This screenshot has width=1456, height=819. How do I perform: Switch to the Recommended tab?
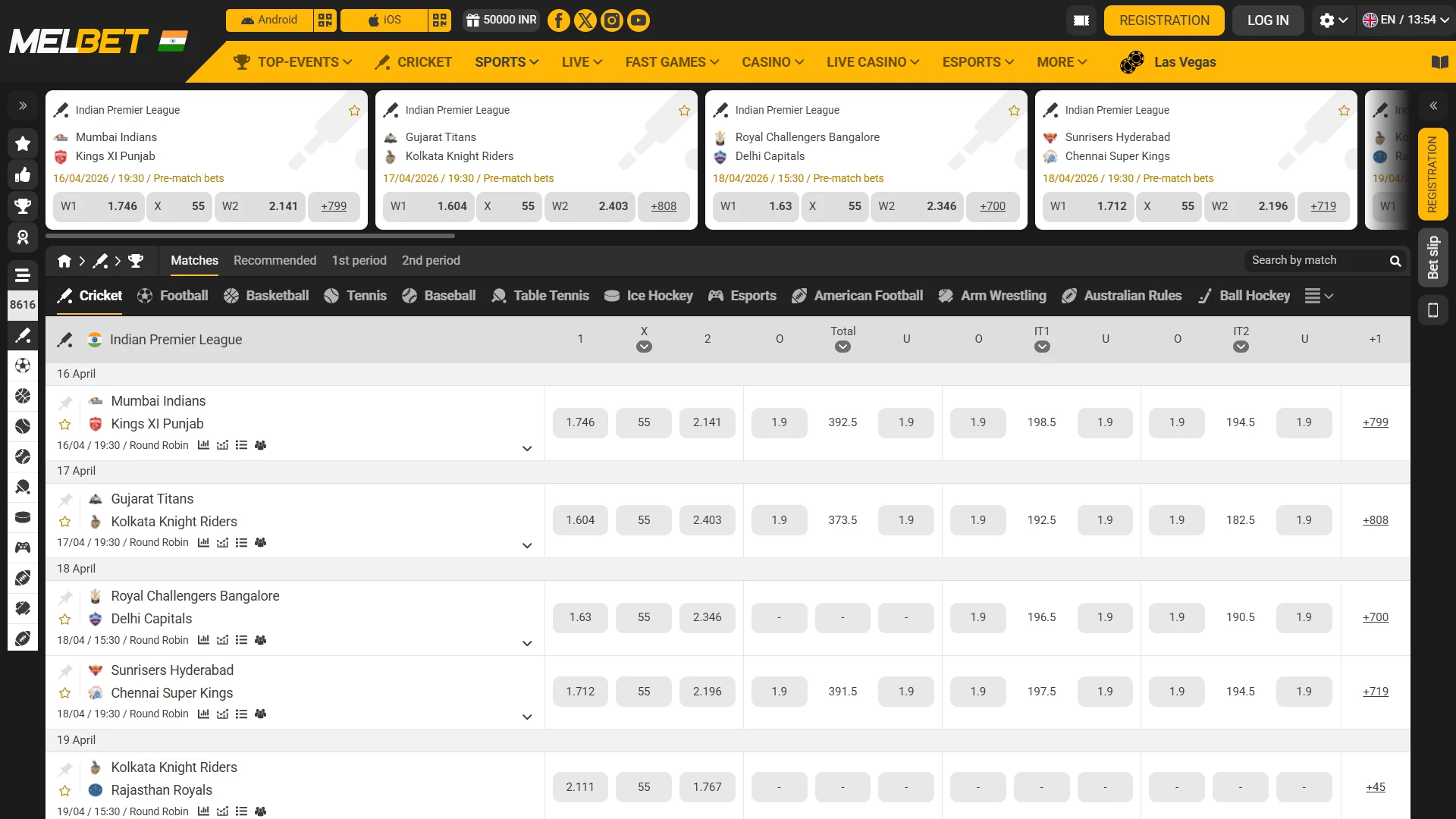click(x=275, y=261)
